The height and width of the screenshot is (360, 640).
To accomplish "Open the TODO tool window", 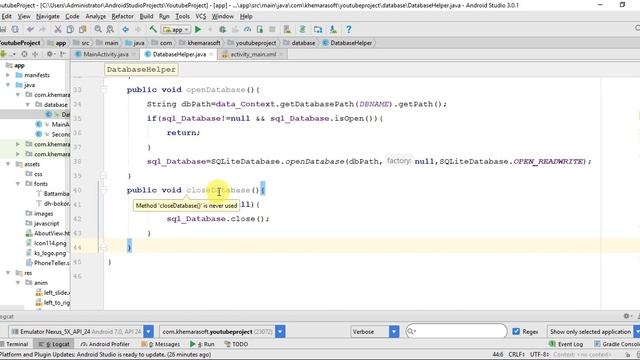I will coord(236,344).
